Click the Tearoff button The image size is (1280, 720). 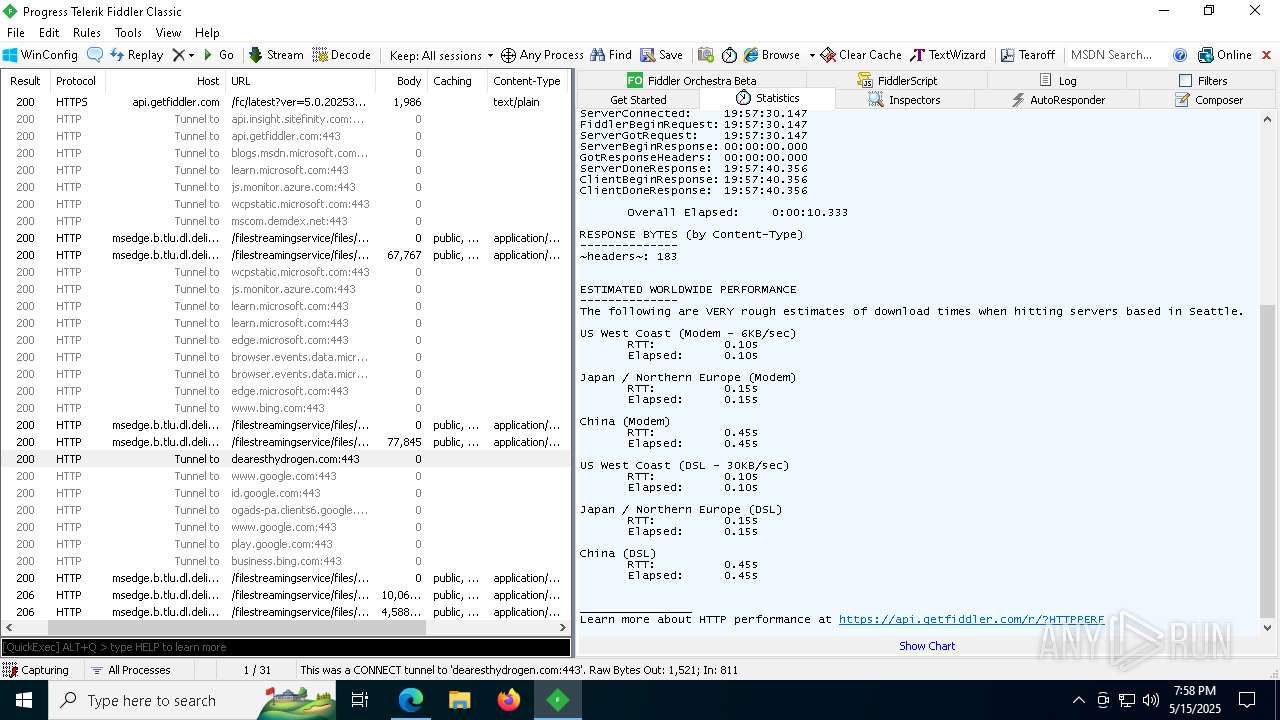pyautogui.click(x=1028, y=55)
